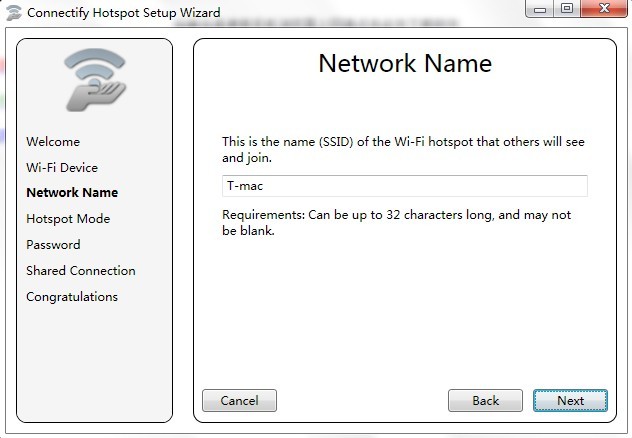Viewport: 632px width, 438px height.
Task: Select the Congratulations step
Action: 72,297
